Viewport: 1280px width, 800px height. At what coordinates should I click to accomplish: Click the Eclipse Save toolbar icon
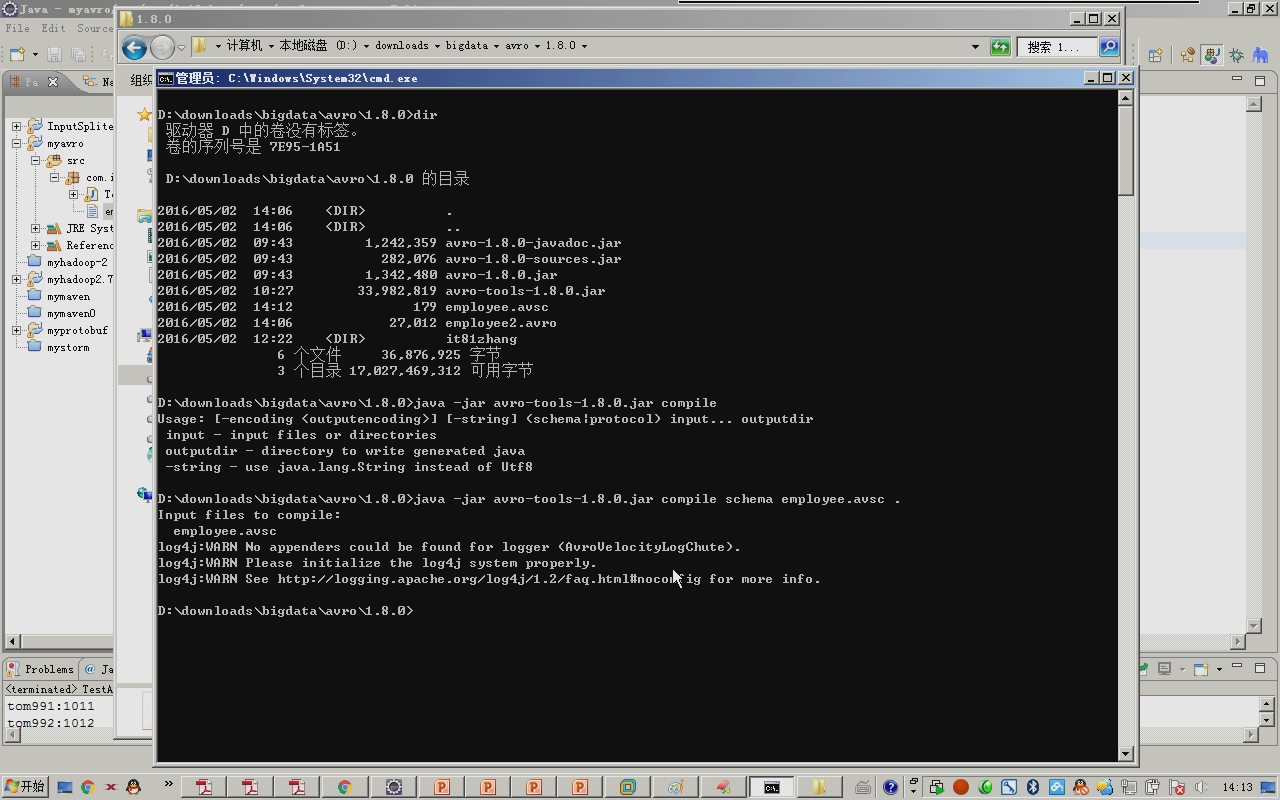pos(55,54)
